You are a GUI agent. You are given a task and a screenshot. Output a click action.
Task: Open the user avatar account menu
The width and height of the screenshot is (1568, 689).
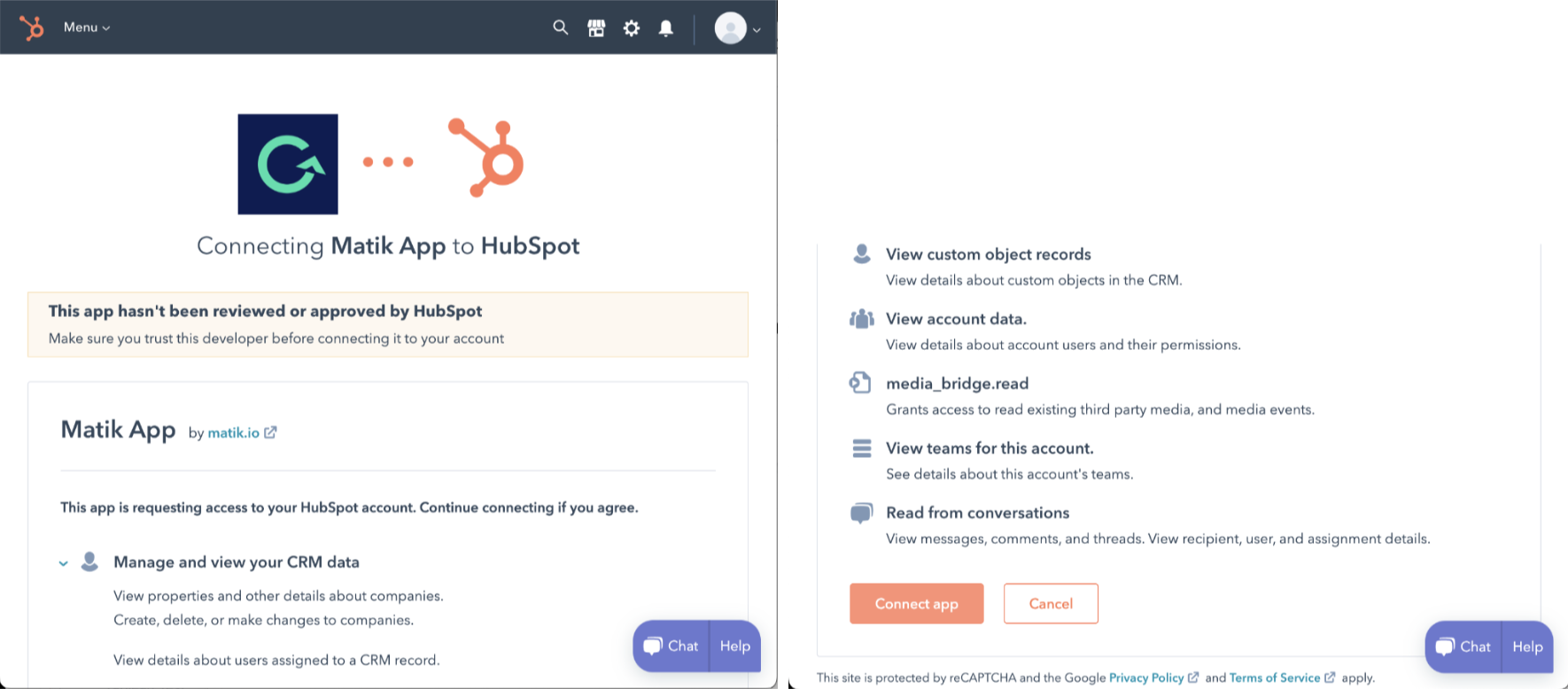pos(738,28)
